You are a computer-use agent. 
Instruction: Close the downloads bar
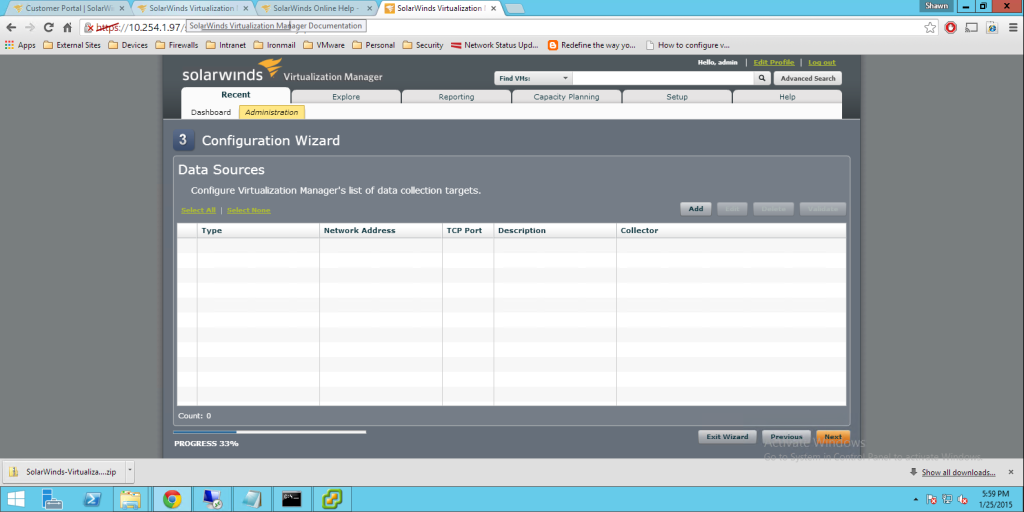pos(1012,472)
